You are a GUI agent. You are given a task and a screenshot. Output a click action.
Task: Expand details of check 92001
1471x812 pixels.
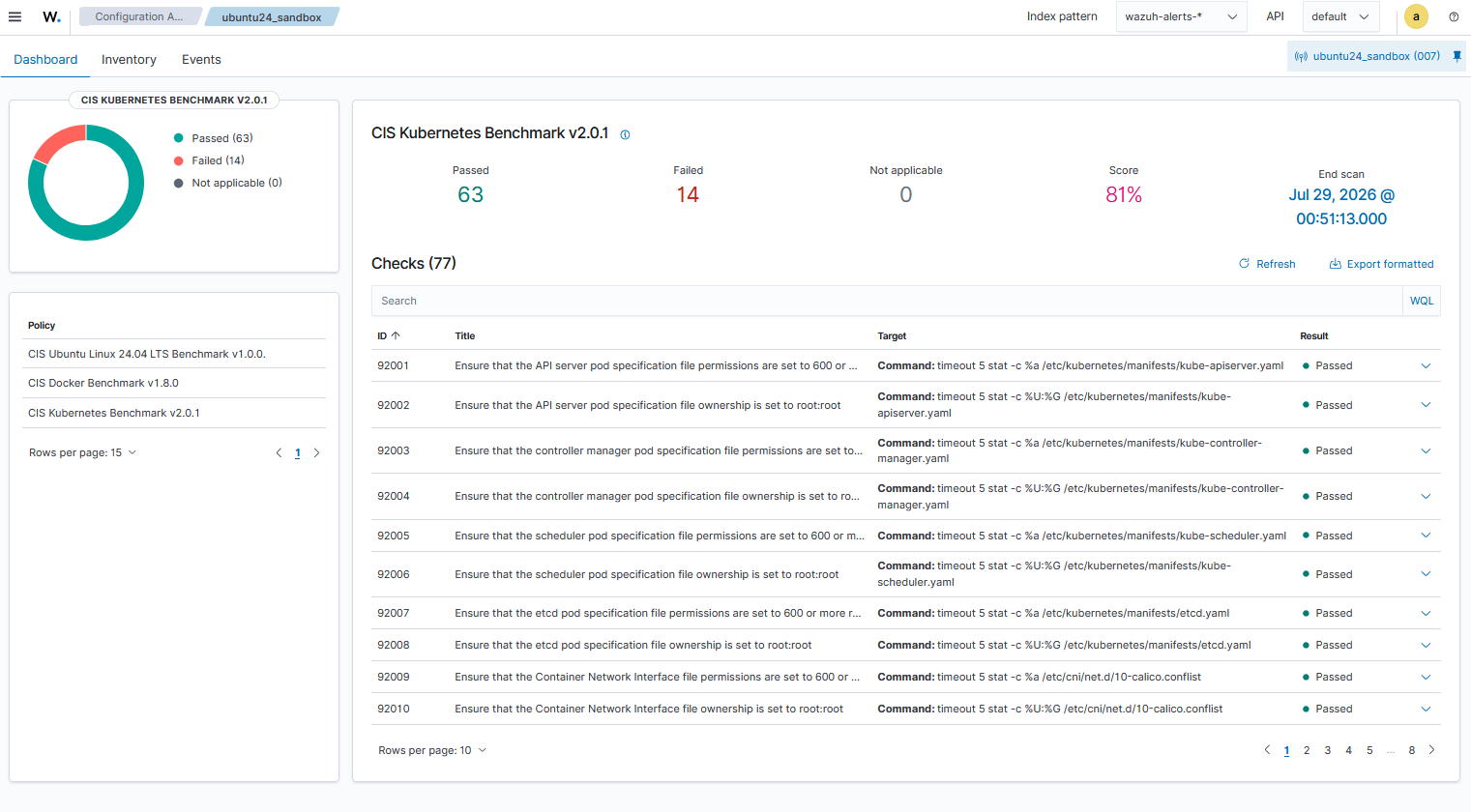point(1426,365)
